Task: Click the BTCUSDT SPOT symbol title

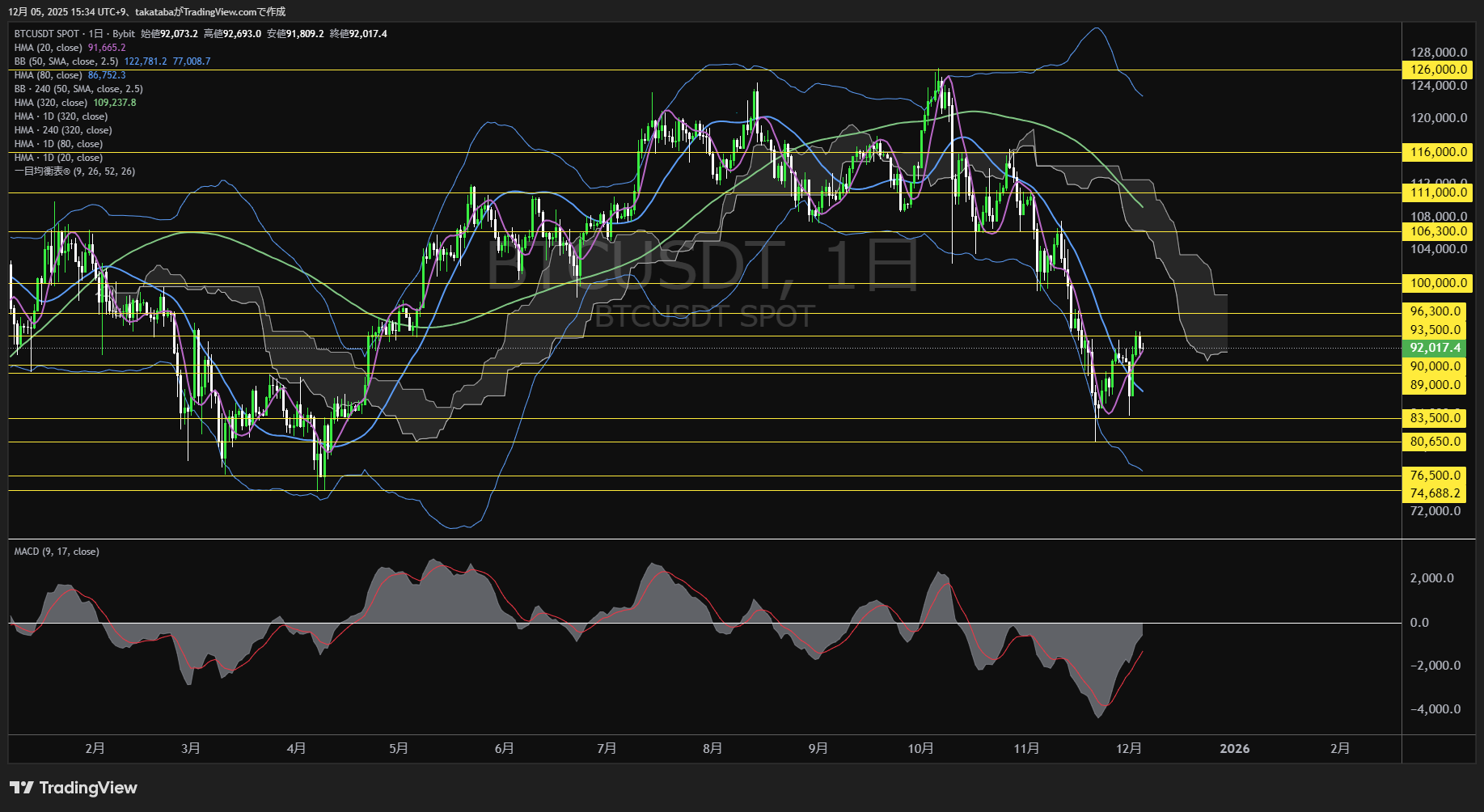Action: (x=47, y=34)
